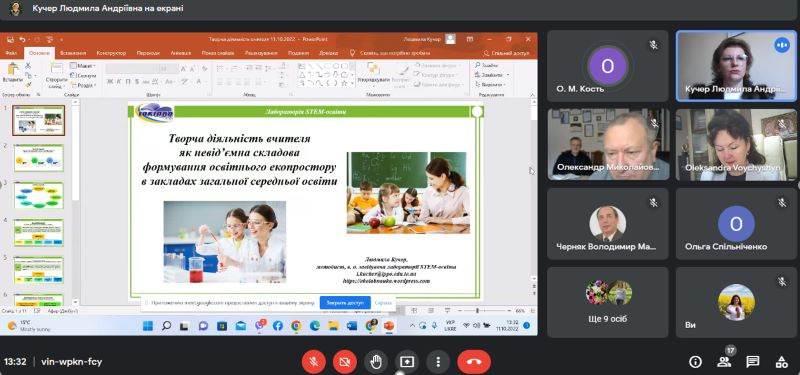
Task: Open the Файл tab in PowerPoint
Action: [11, 53]
